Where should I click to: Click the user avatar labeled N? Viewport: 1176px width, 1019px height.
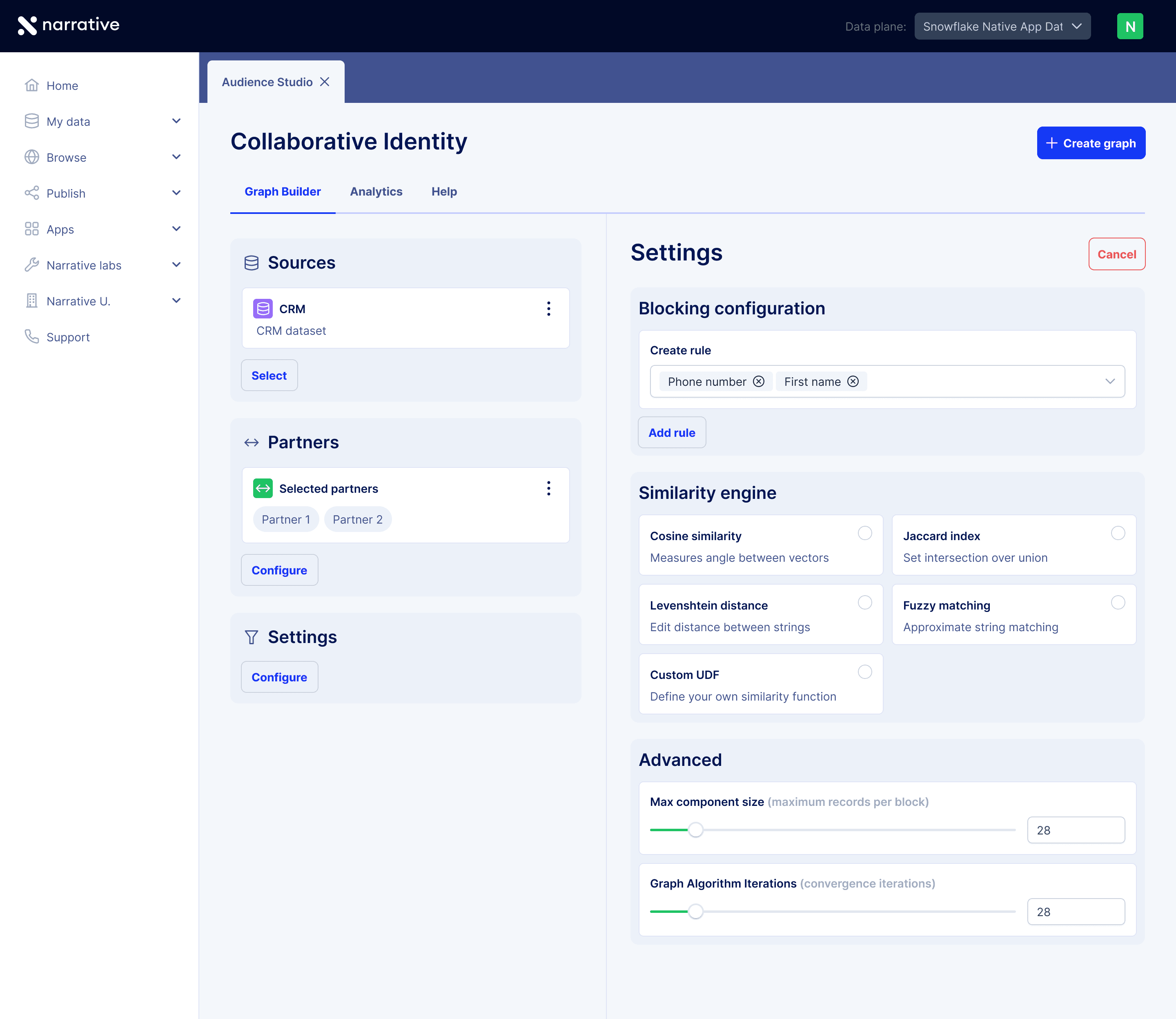pyautogui.click(x=1130, y=26)
